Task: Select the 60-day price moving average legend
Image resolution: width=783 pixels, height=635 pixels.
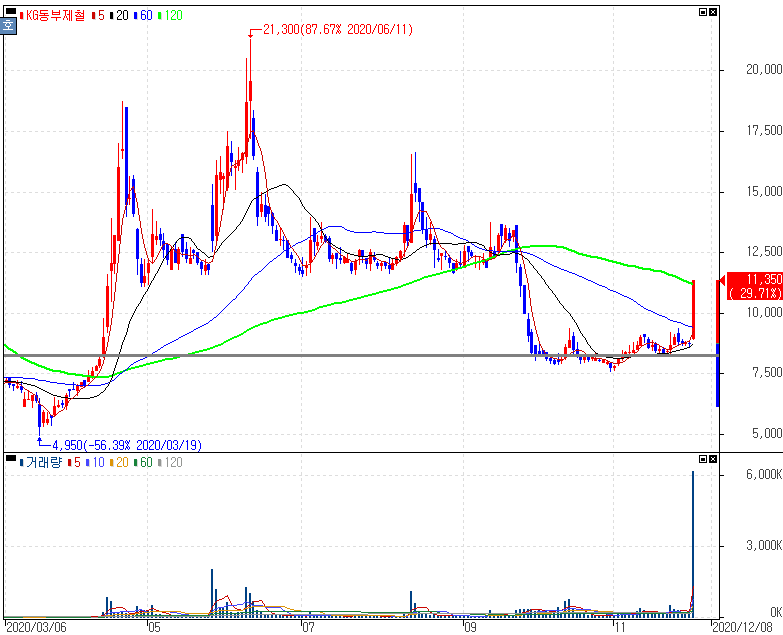Action: click(143, 15)
